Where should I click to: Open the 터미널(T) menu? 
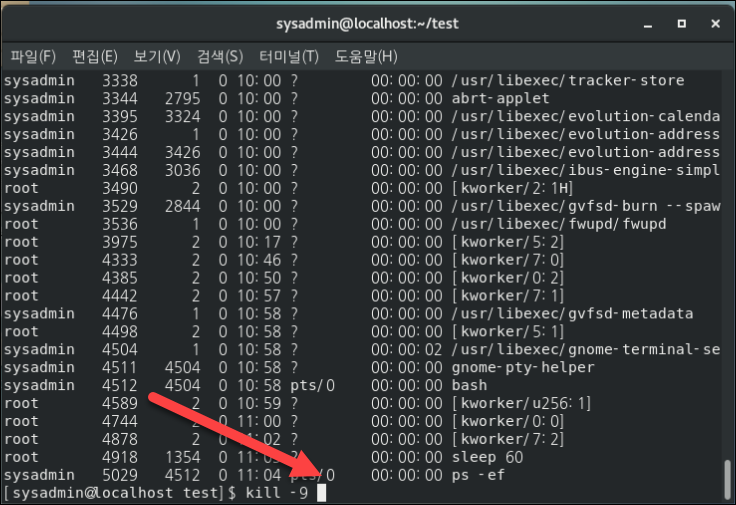[289, 57]
